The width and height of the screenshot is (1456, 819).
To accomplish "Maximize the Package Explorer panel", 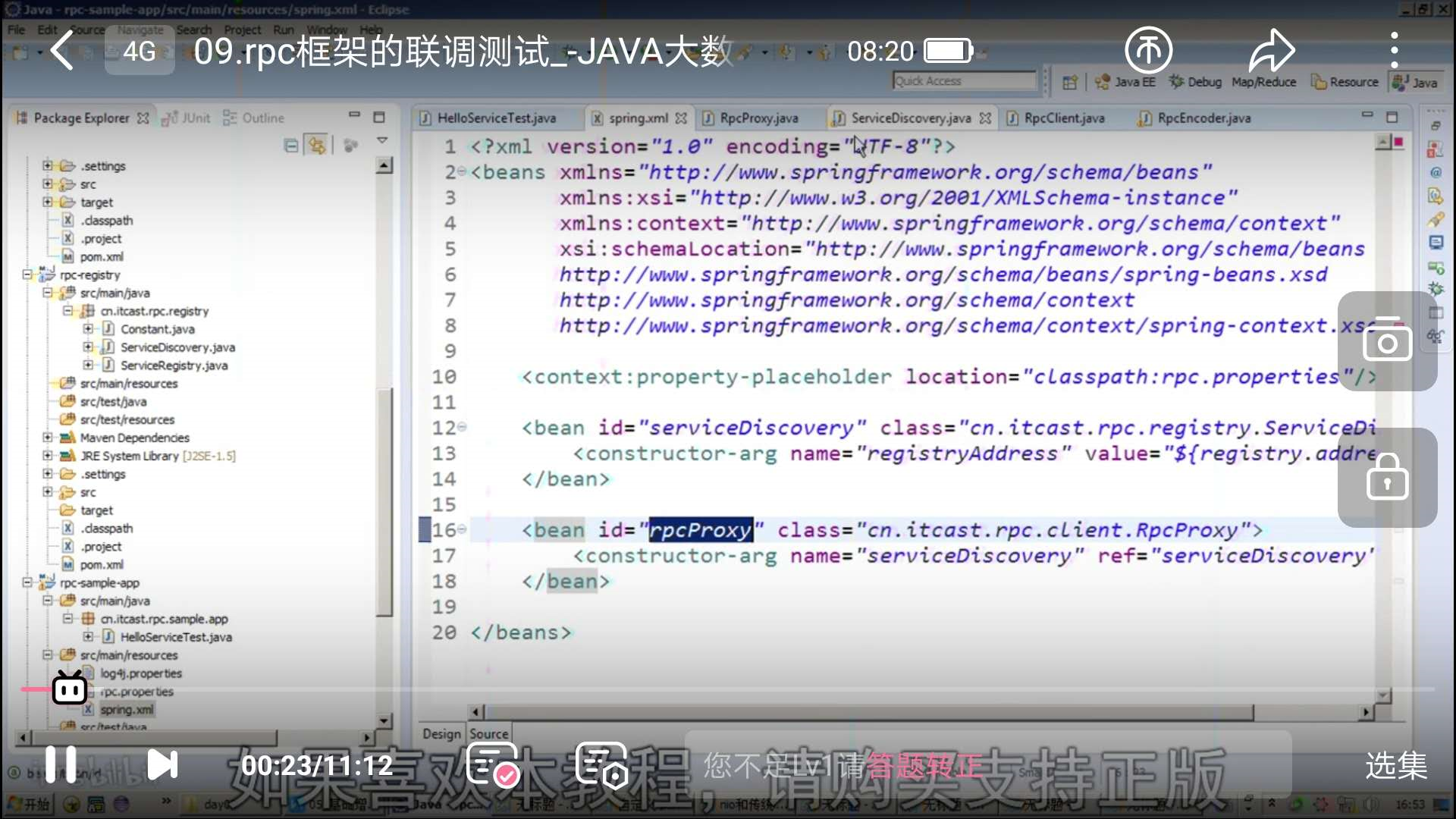I will pos(379,118).
